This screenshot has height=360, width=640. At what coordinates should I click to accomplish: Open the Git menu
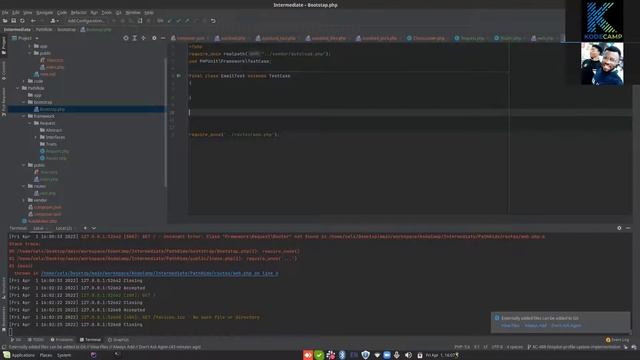118,13
